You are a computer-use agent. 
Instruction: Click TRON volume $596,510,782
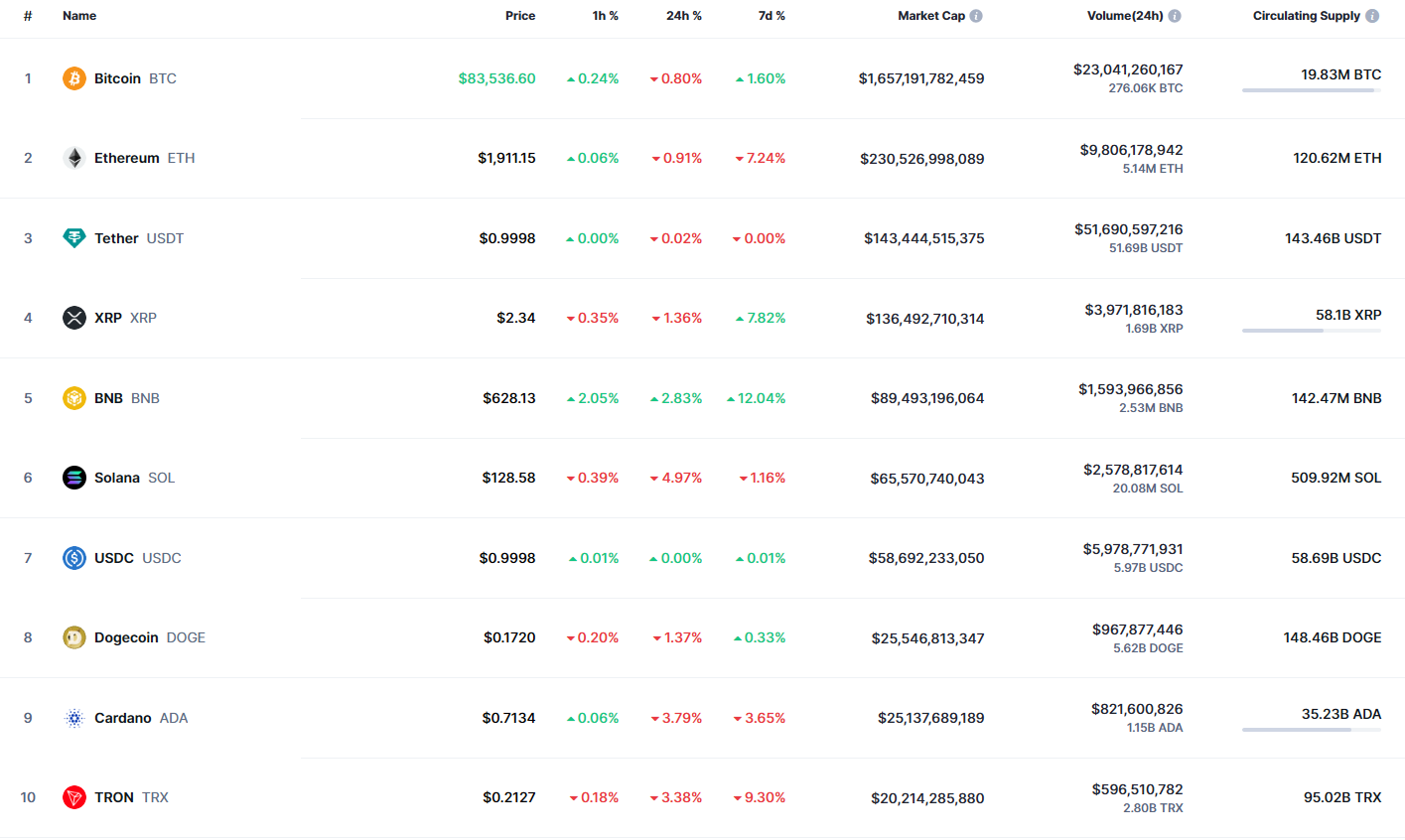[1138, 789]
